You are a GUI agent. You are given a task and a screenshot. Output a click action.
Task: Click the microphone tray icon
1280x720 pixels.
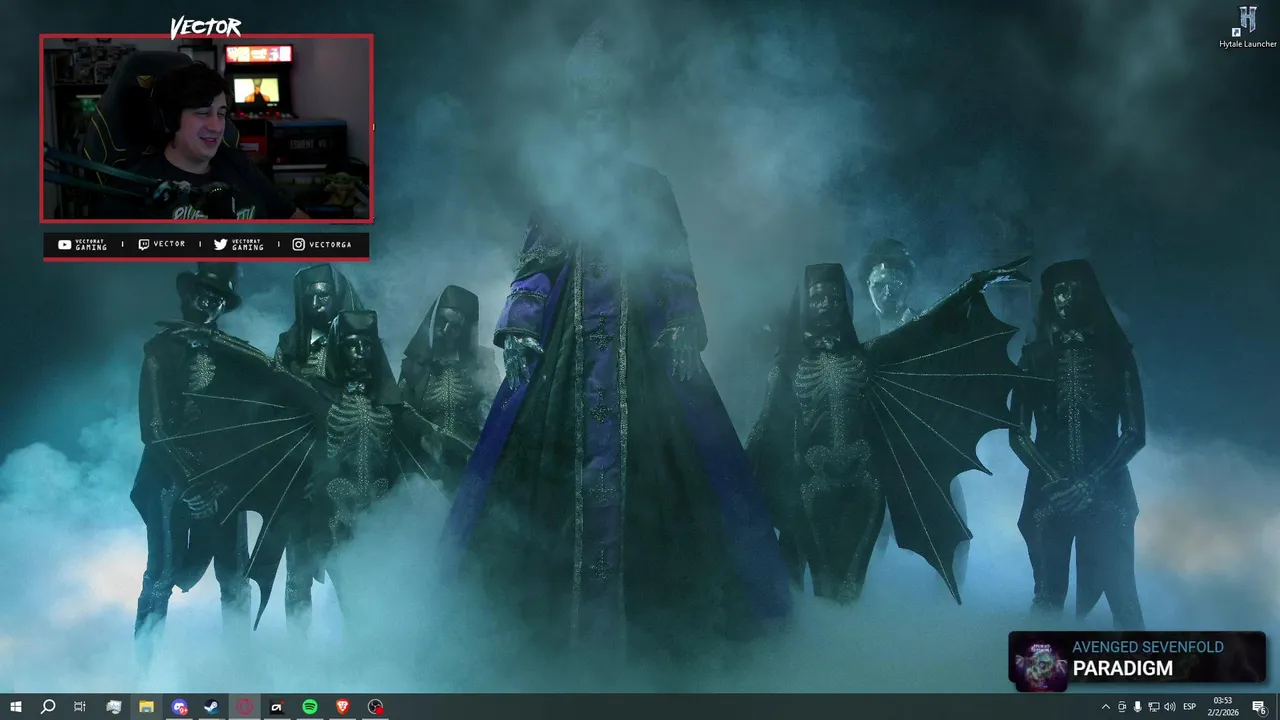(1138, 707)
